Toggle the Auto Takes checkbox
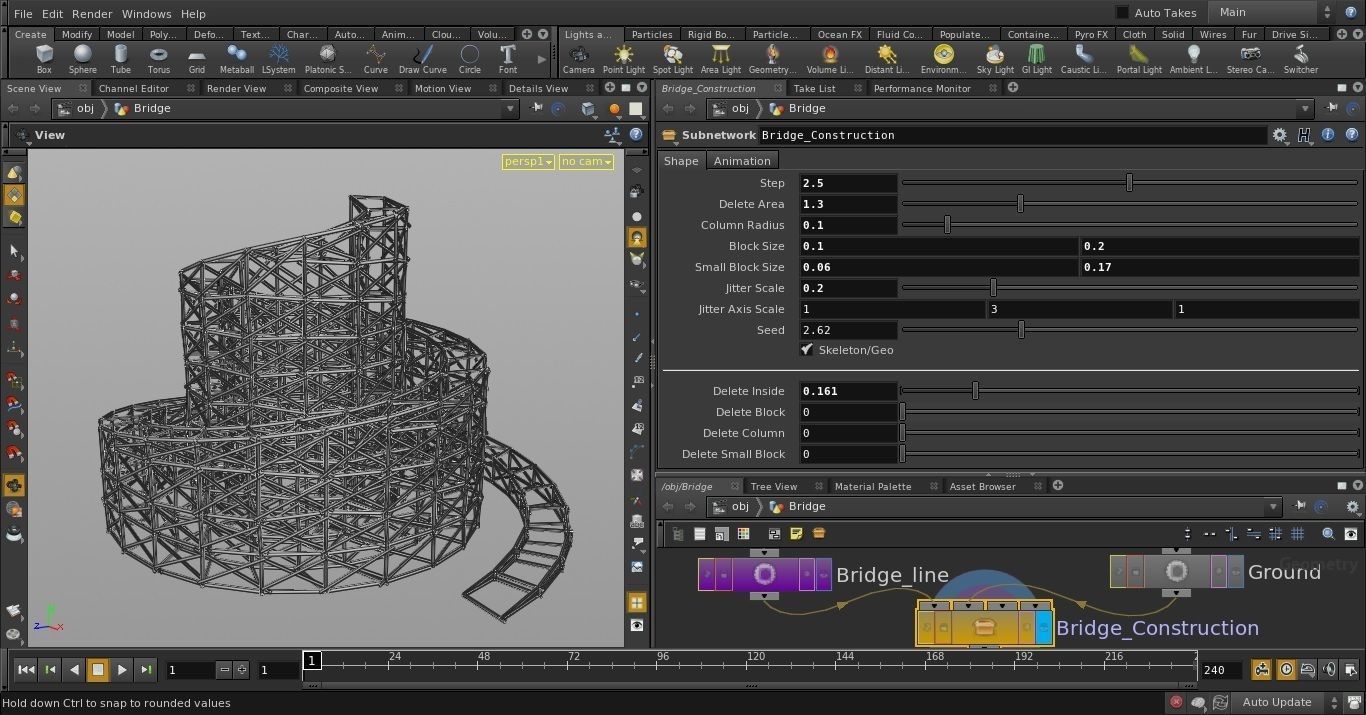Screen dimensions: 1366x715 [x=1122, y=13]
